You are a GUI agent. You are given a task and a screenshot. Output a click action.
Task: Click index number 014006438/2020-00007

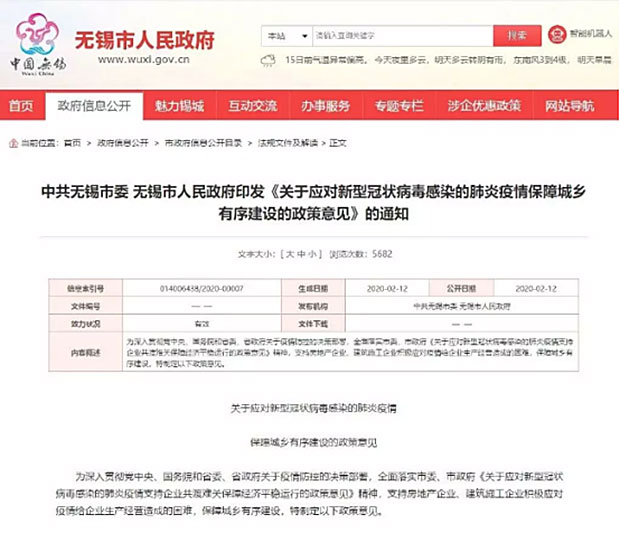click(x=202, y=289)
